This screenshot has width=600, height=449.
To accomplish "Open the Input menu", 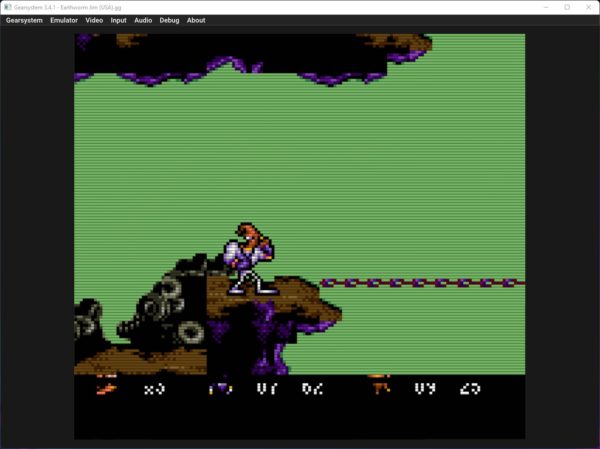I will click(x=118, y=20).
